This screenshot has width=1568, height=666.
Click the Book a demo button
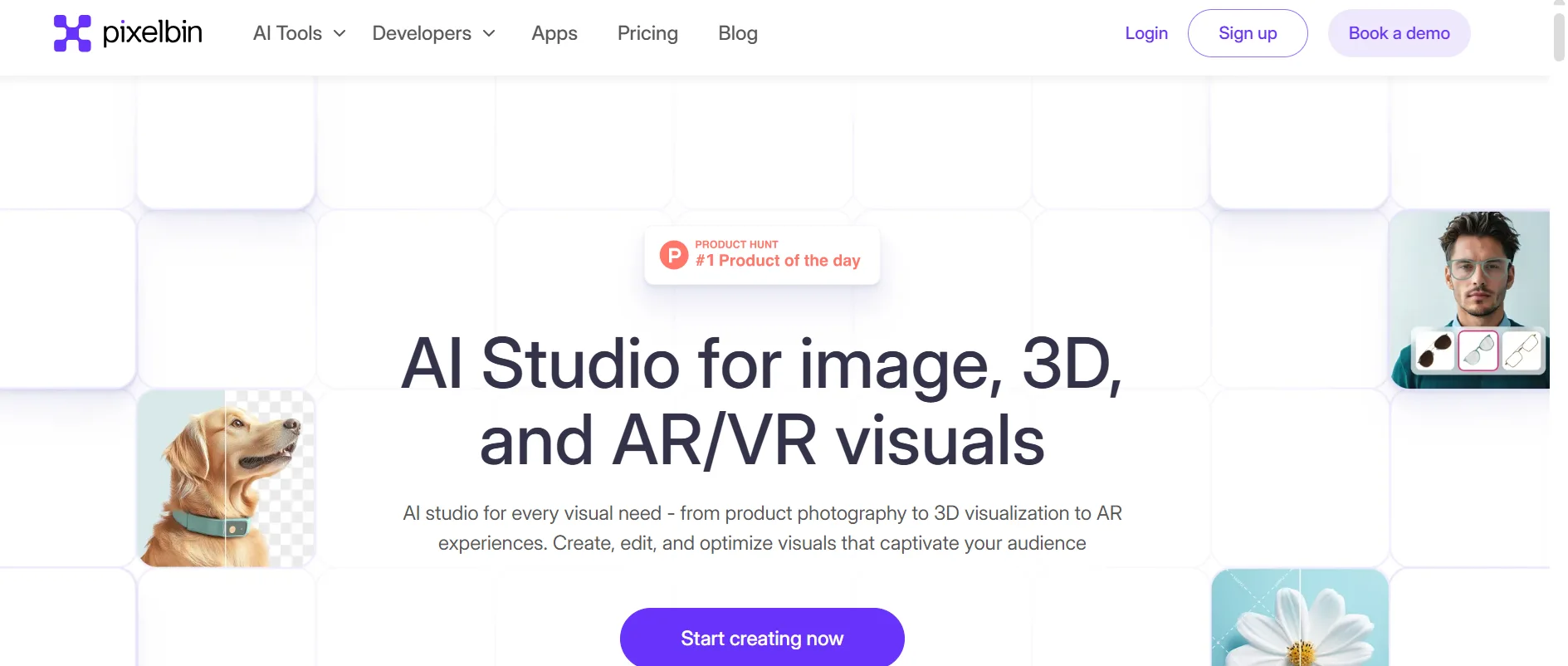click(x=1399, y=33)
